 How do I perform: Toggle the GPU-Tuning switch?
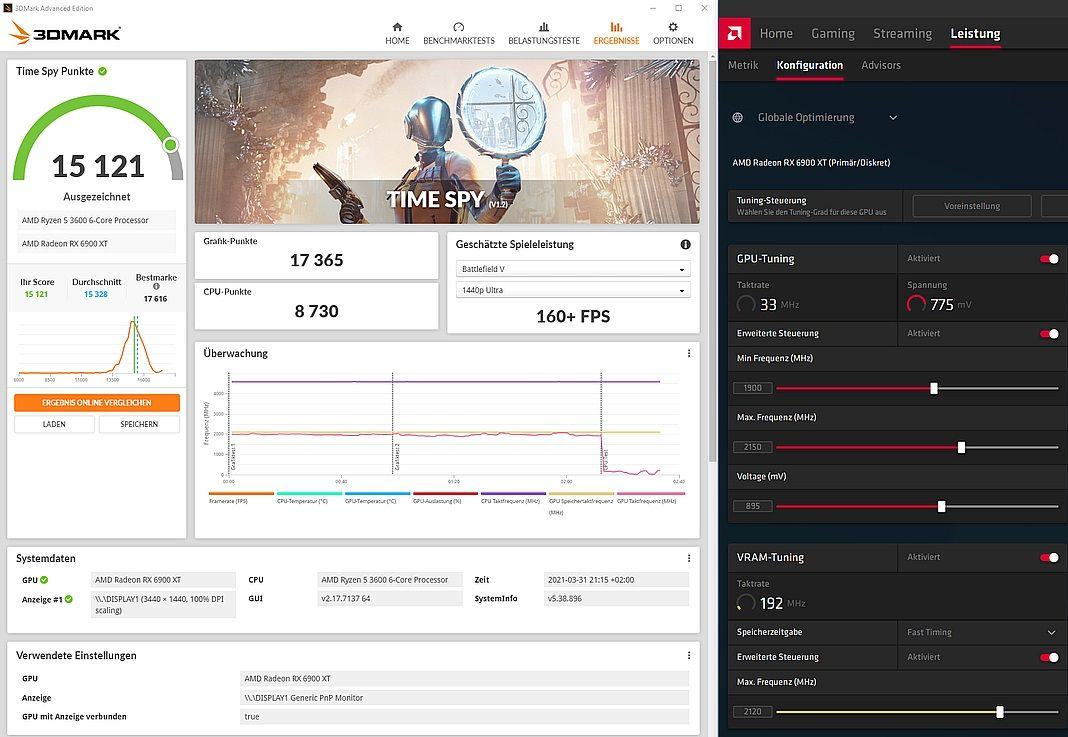[1049, 259]
